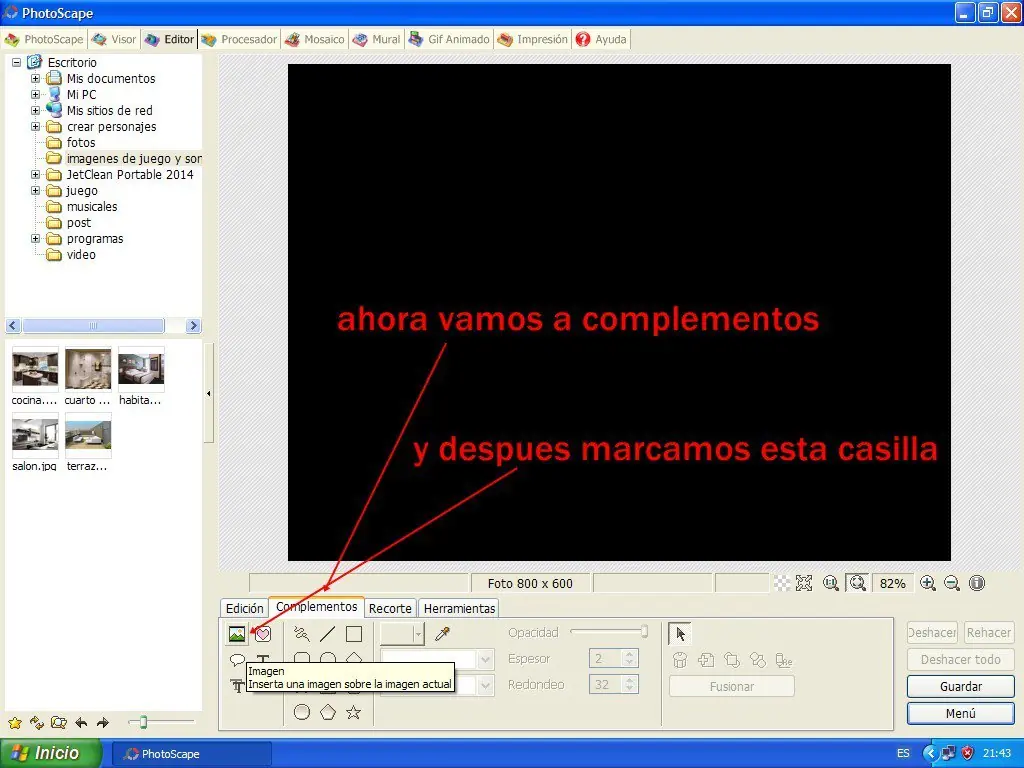The width and height of the screenshot is (1024, 768).
Task: Click the fit-to-screen zoom icon
Action: tap(857, 583)
